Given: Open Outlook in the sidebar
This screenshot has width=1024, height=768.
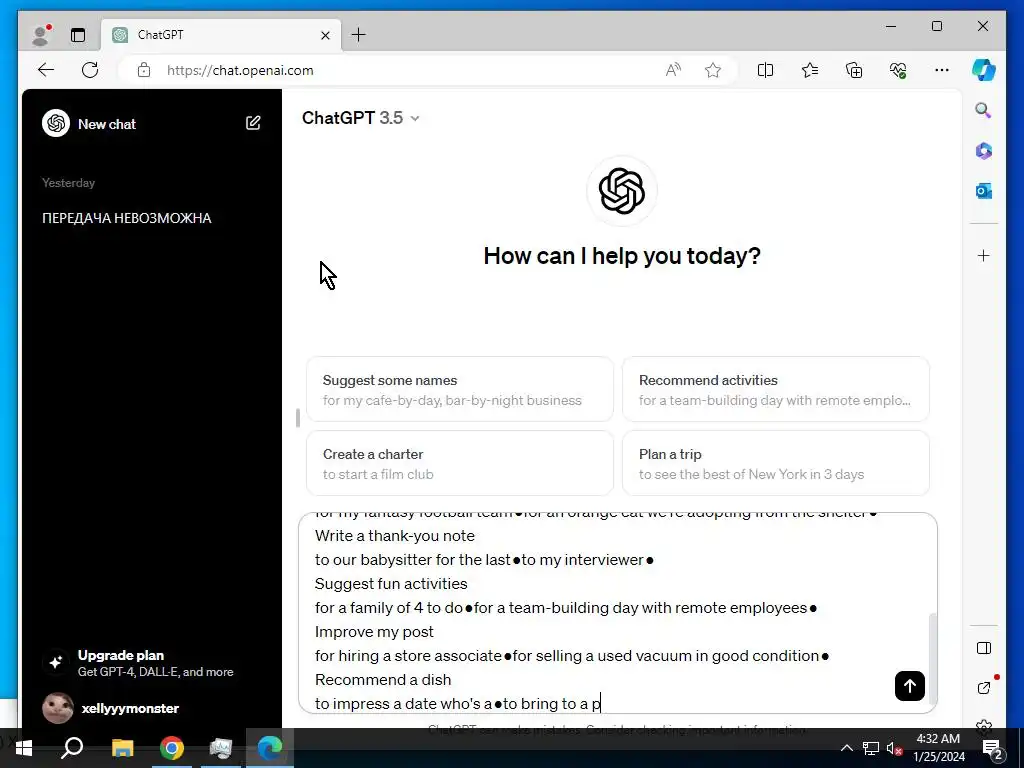Looking at the screenshot, I should pos(984,191).
